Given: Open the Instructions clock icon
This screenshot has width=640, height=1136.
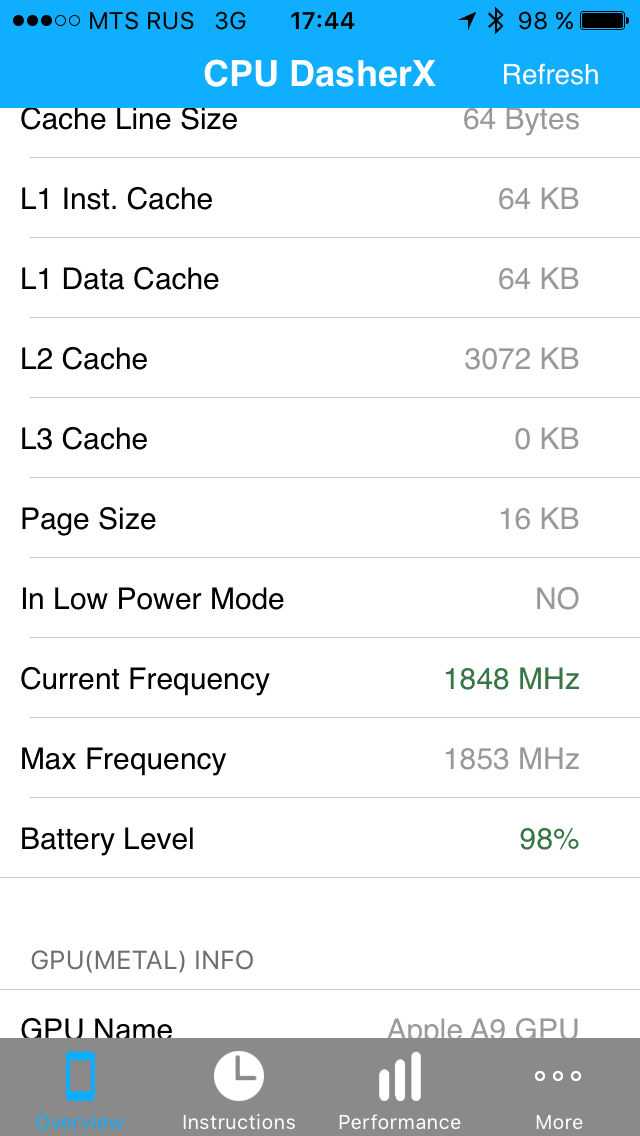Looking at the screenshot, I should [239, 1077].
